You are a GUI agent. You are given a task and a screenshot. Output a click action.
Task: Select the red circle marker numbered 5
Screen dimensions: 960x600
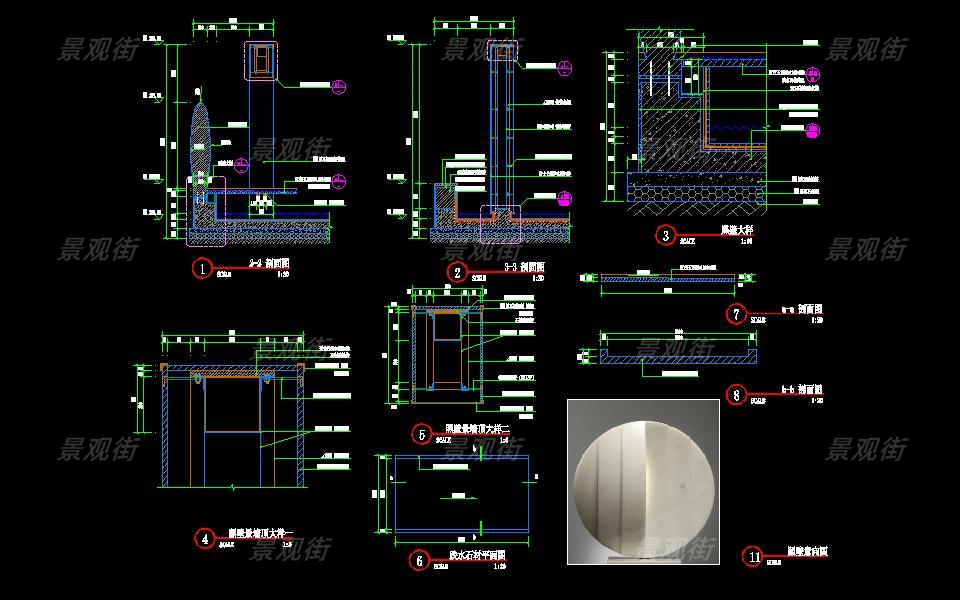click(x=422, y=434)
